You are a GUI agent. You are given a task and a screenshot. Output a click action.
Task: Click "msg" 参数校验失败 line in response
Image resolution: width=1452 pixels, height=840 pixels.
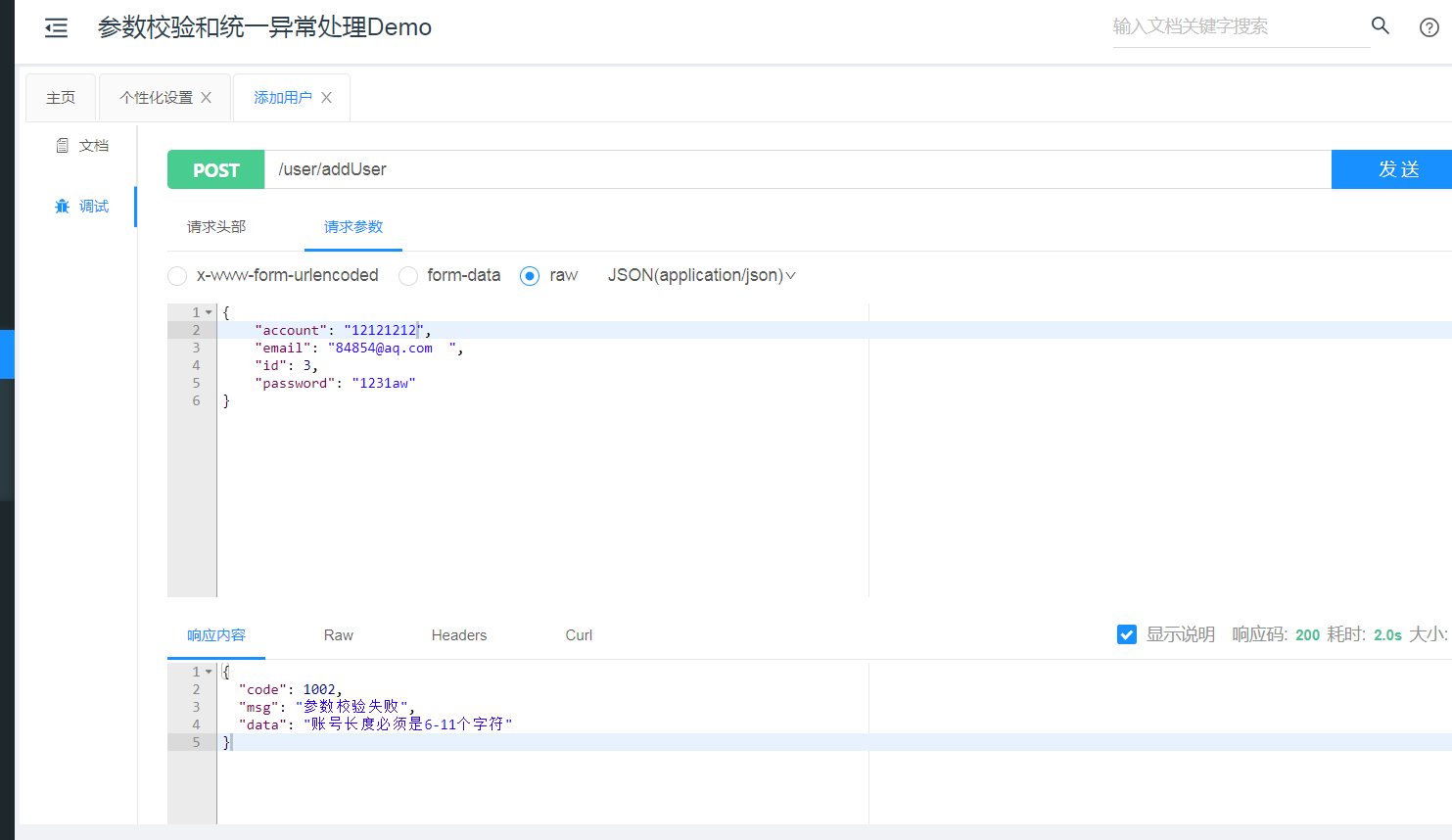point(327,707)
